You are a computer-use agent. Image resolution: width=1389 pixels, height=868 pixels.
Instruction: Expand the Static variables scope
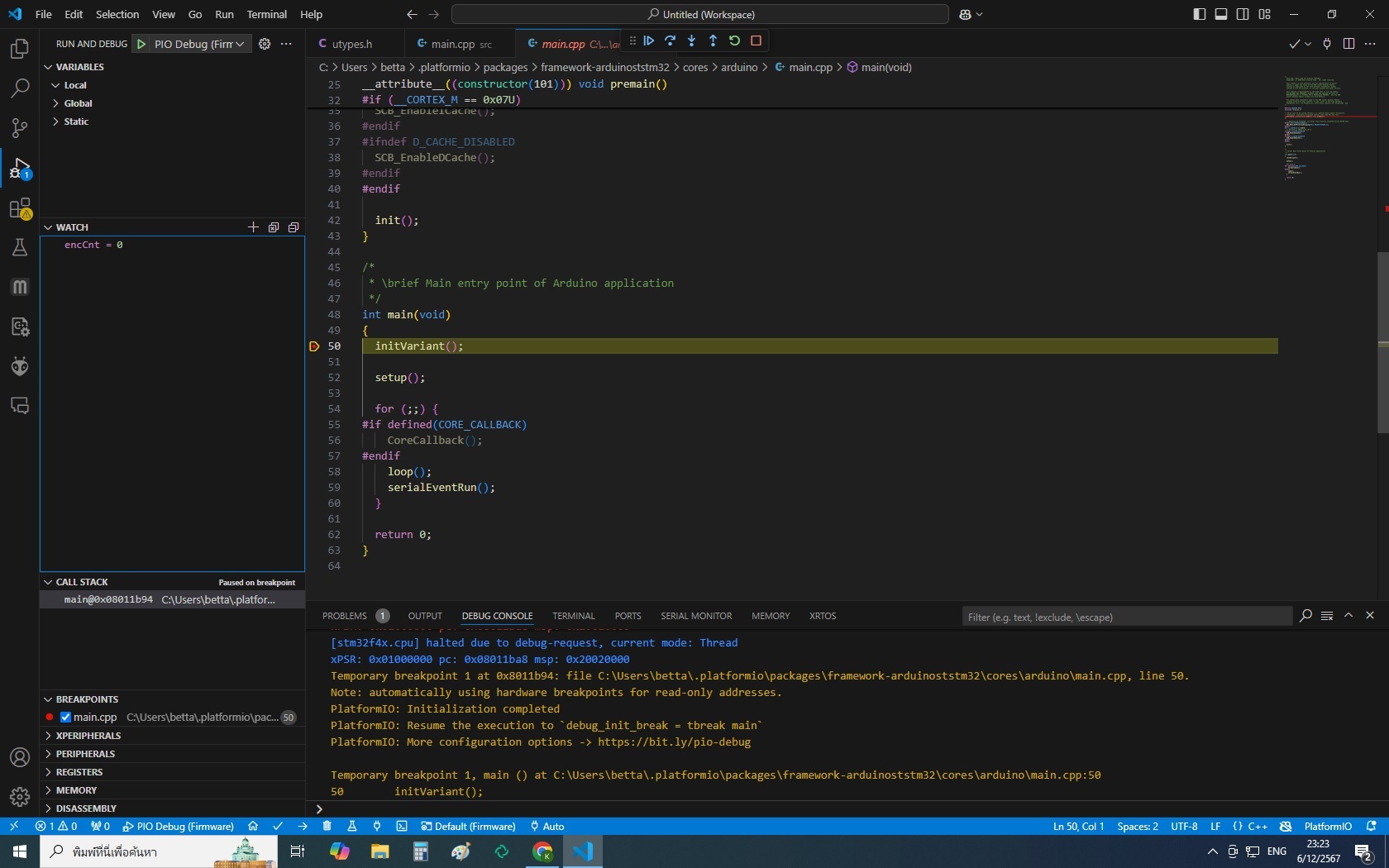pyautogui.click(x=76, y=122)
